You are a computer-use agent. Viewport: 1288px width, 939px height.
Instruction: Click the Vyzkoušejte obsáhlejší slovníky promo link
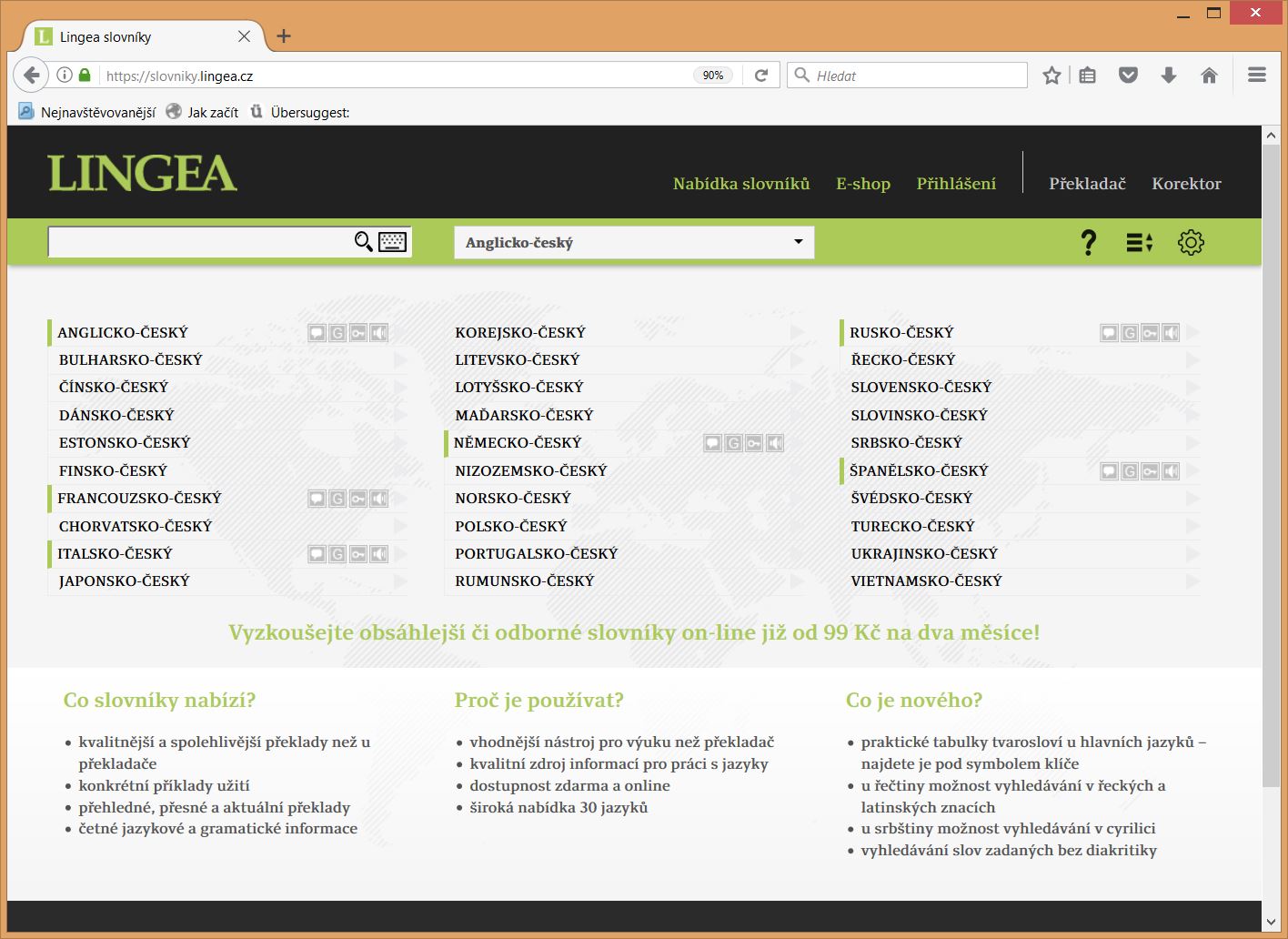tap(634, 632)
